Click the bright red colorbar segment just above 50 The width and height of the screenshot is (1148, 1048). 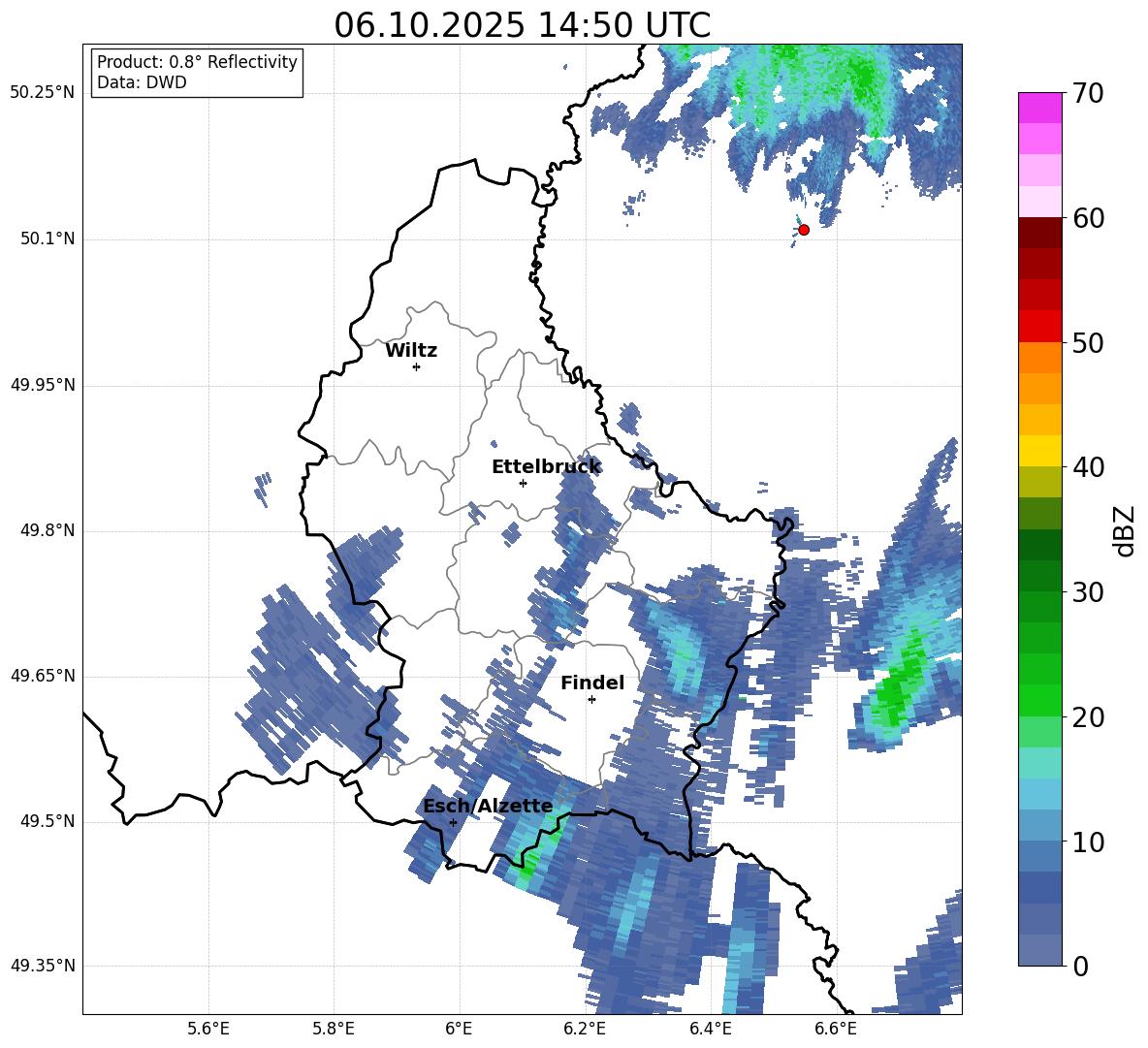pyautogui.click(x=1039, y=327)
